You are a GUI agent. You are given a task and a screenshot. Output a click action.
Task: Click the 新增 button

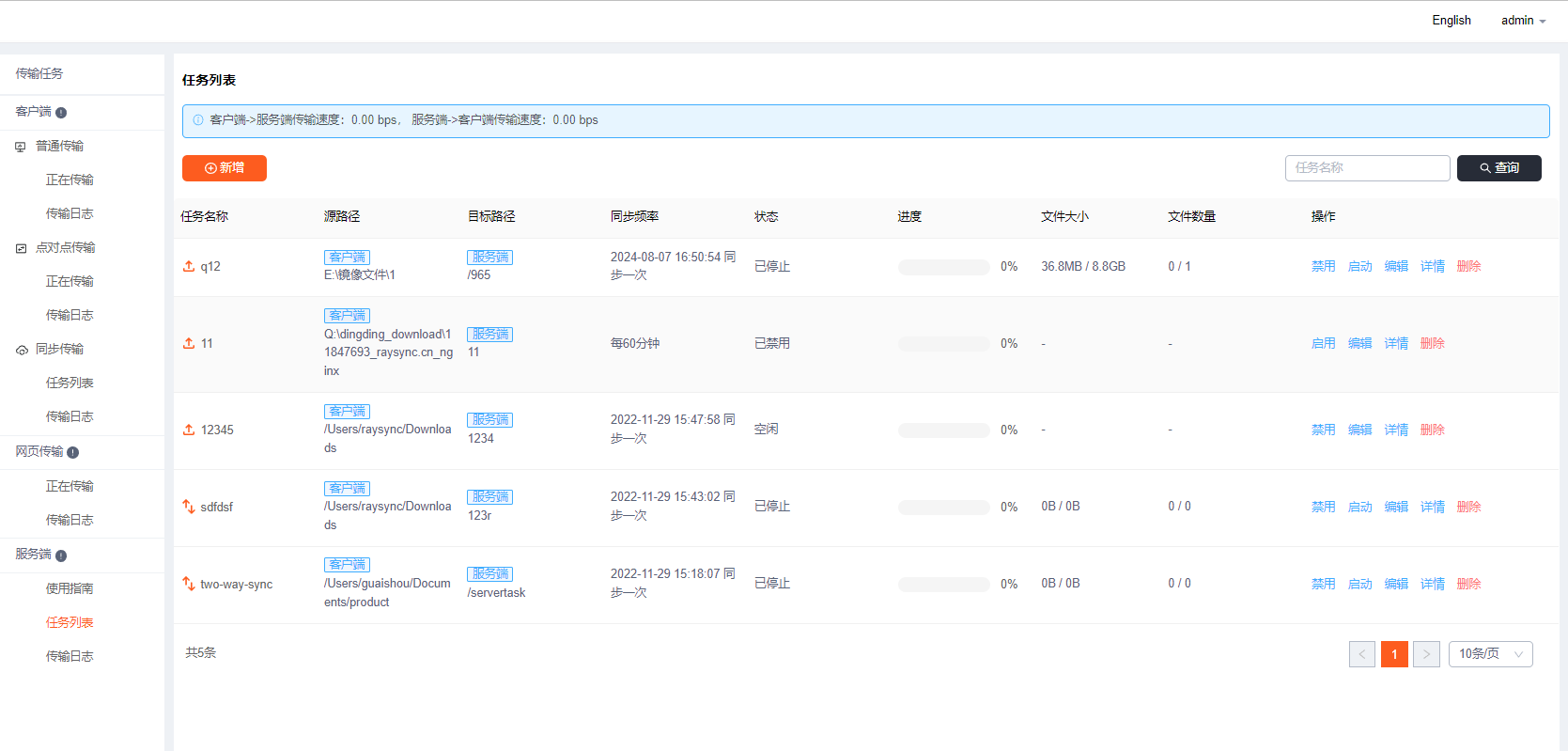(x=225, y=168)
